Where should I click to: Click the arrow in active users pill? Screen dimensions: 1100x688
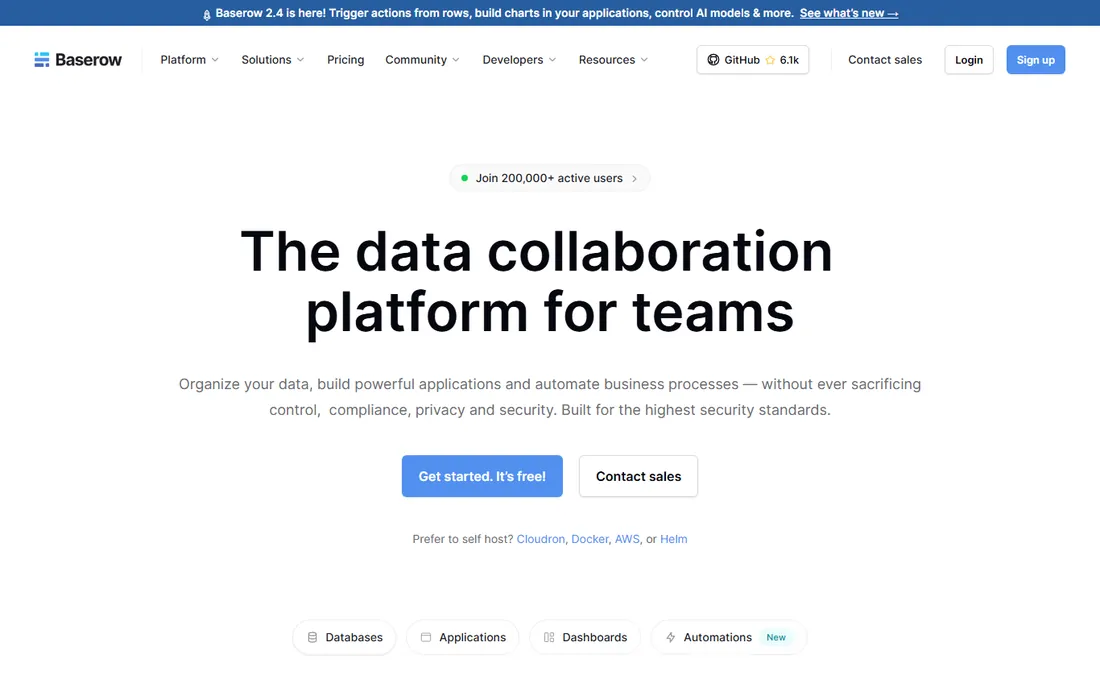(x=634, y=179)
